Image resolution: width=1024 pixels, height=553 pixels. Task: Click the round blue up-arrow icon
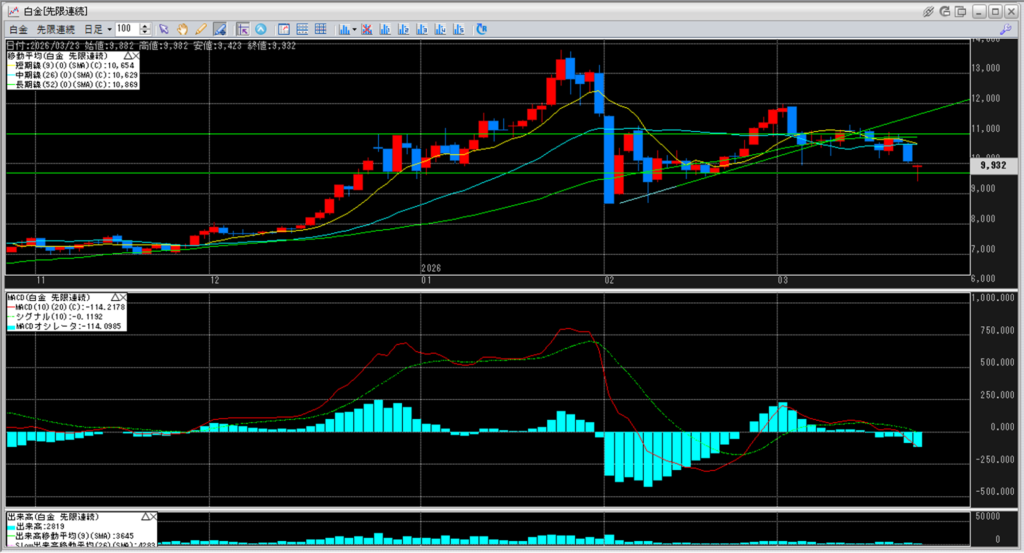261,29
